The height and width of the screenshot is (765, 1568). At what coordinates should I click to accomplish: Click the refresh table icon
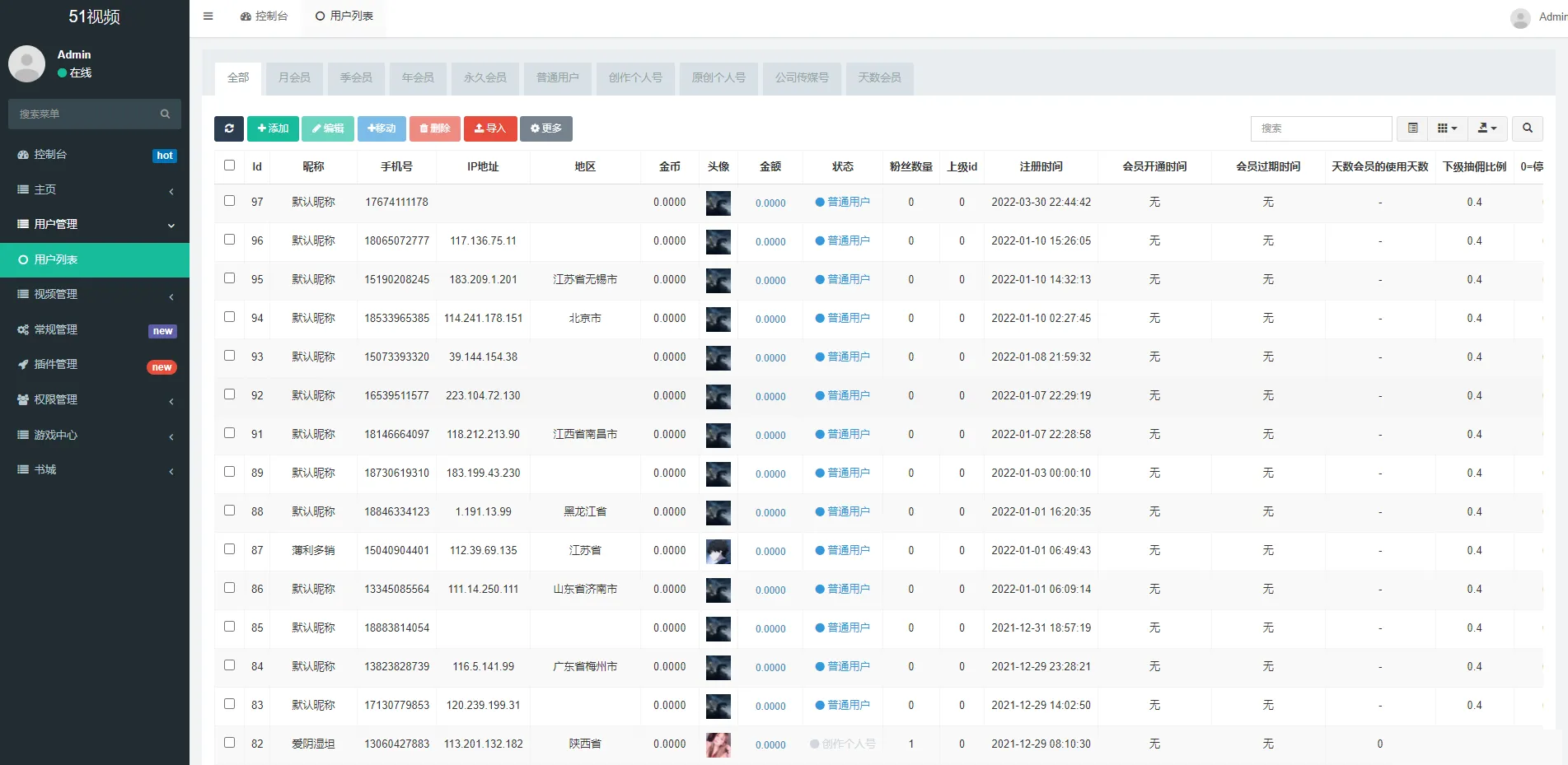[229, 128]
